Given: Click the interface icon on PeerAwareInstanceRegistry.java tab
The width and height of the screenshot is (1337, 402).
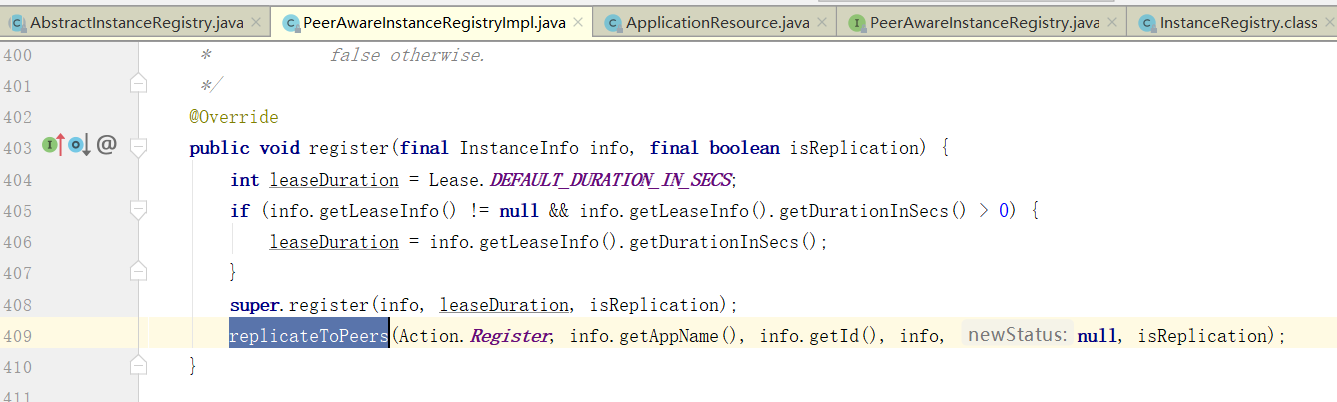Looking at the screenshot, I should pos(855,23).
